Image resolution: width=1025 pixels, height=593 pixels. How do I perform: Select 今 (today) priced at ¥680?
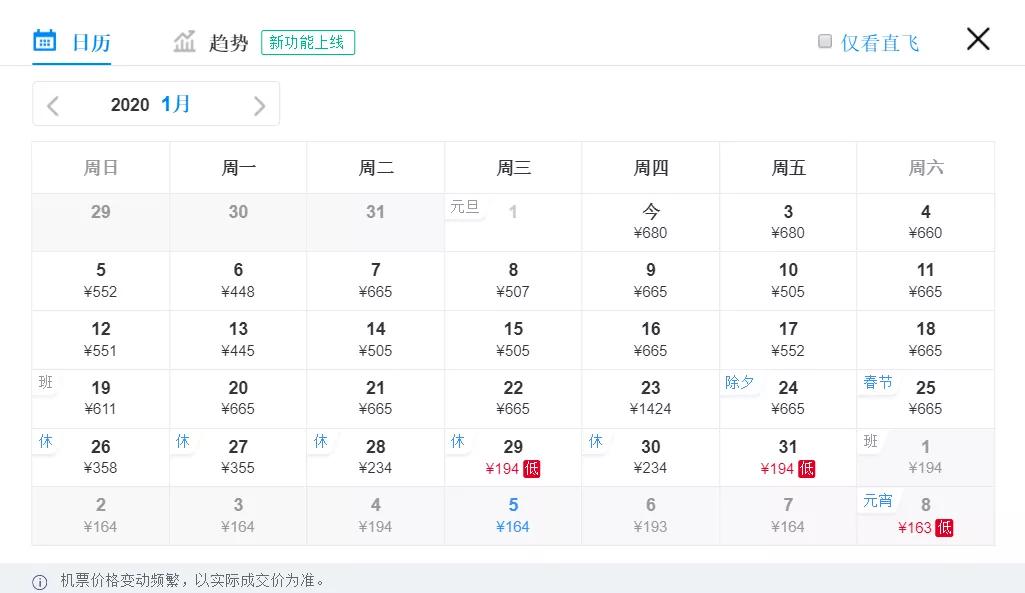[x=651, y=222]
